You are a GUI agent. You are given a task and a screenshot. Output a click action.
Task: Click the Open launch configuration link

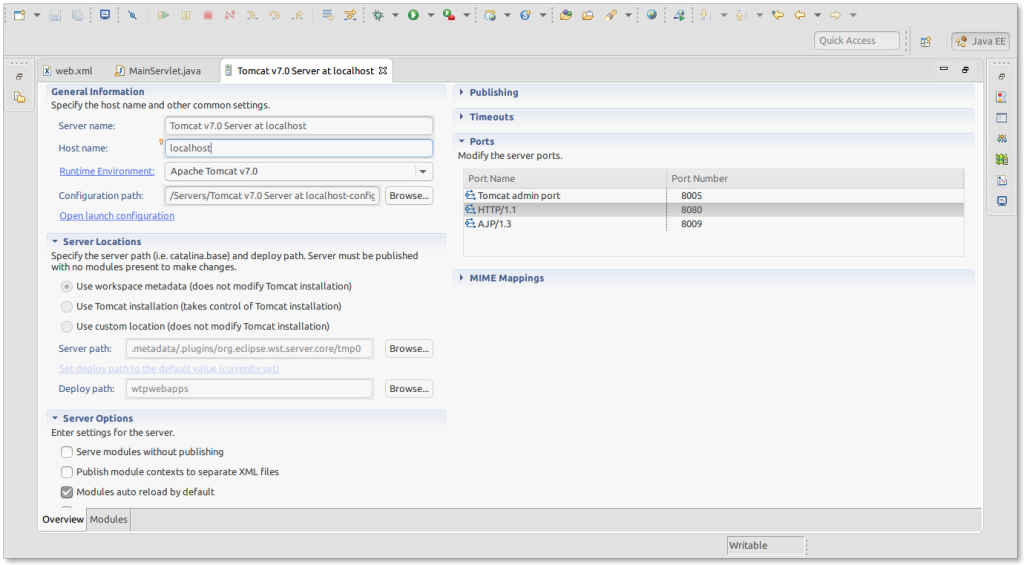point(117,216)
